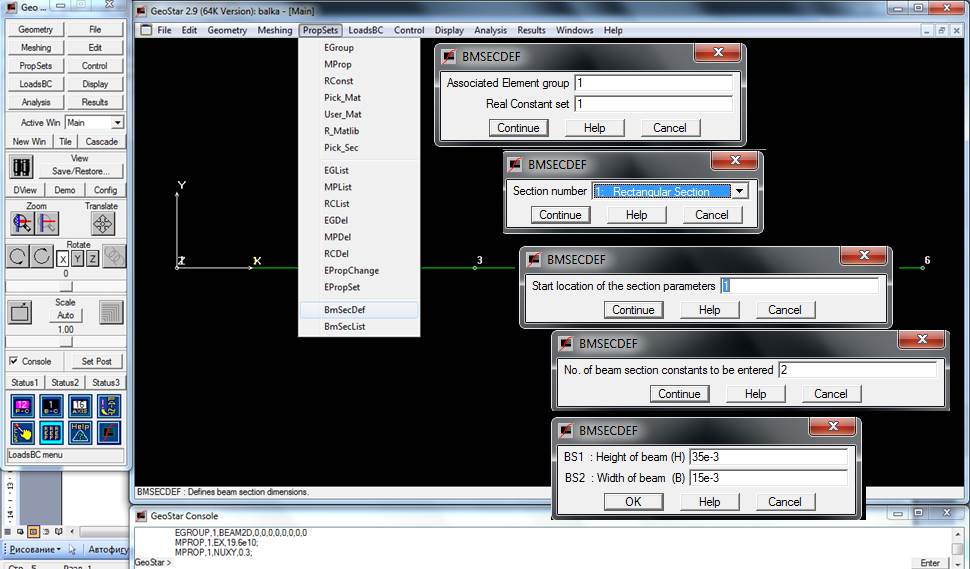This screenshot has height=569, width=970.
Task: Click the black 1 B-C status icon
Action: tap(51, 406)
